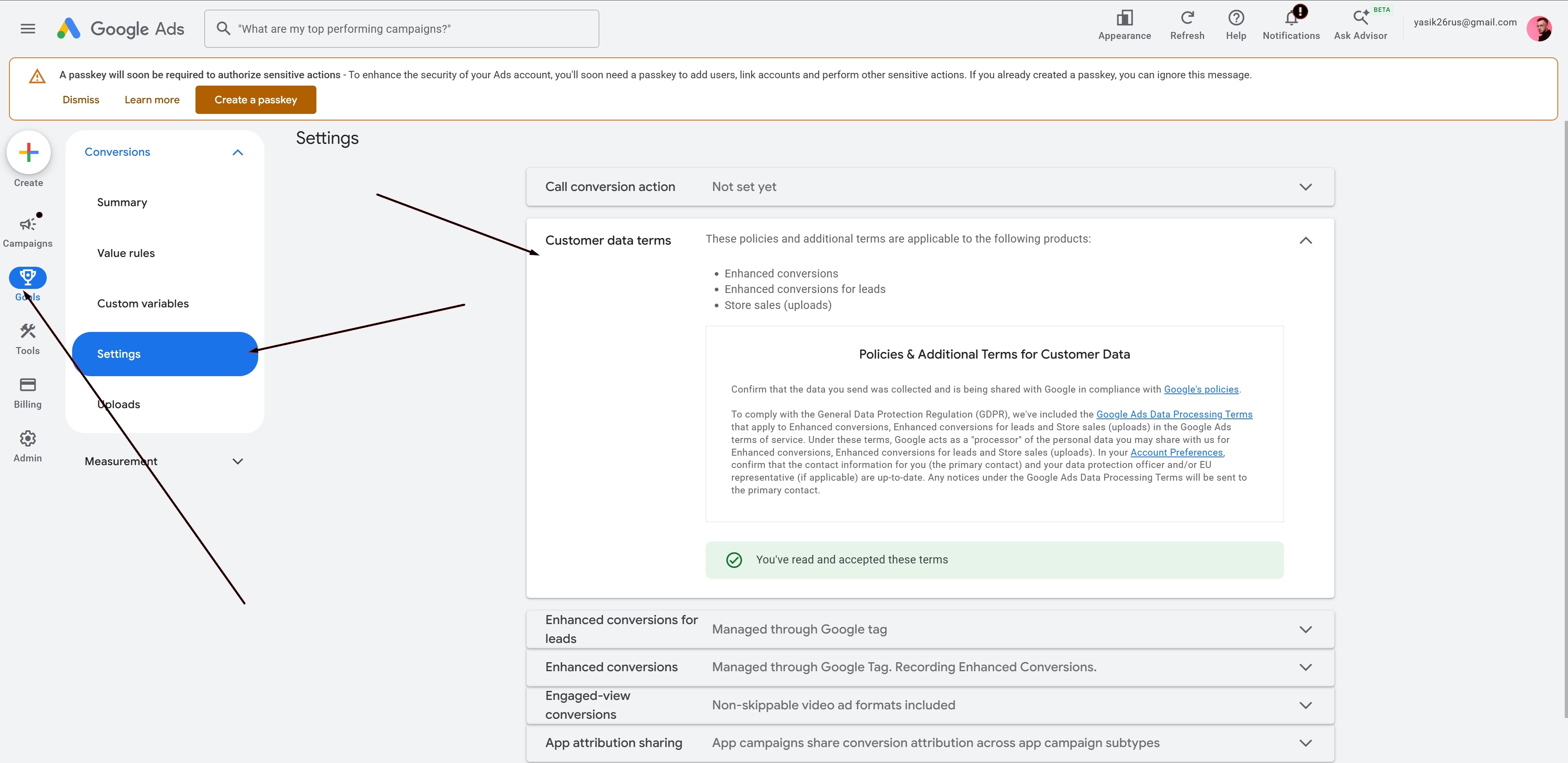Image resolution: width=1568 pixels, height=763 pixels.
Task: Click 'Store sales (uploads)' bullet
Action: coord(777,305)
